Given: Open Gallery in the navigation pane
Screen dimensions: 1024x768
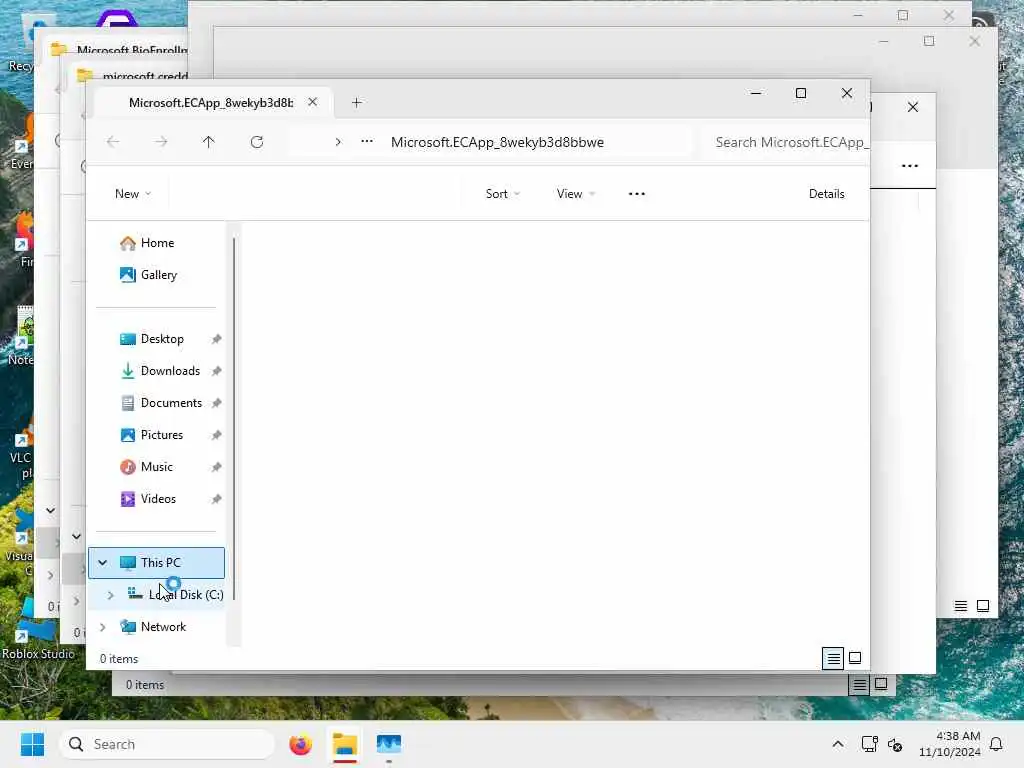Looking at the screenshot, I should pyautogui.click(x=157, y=275).
